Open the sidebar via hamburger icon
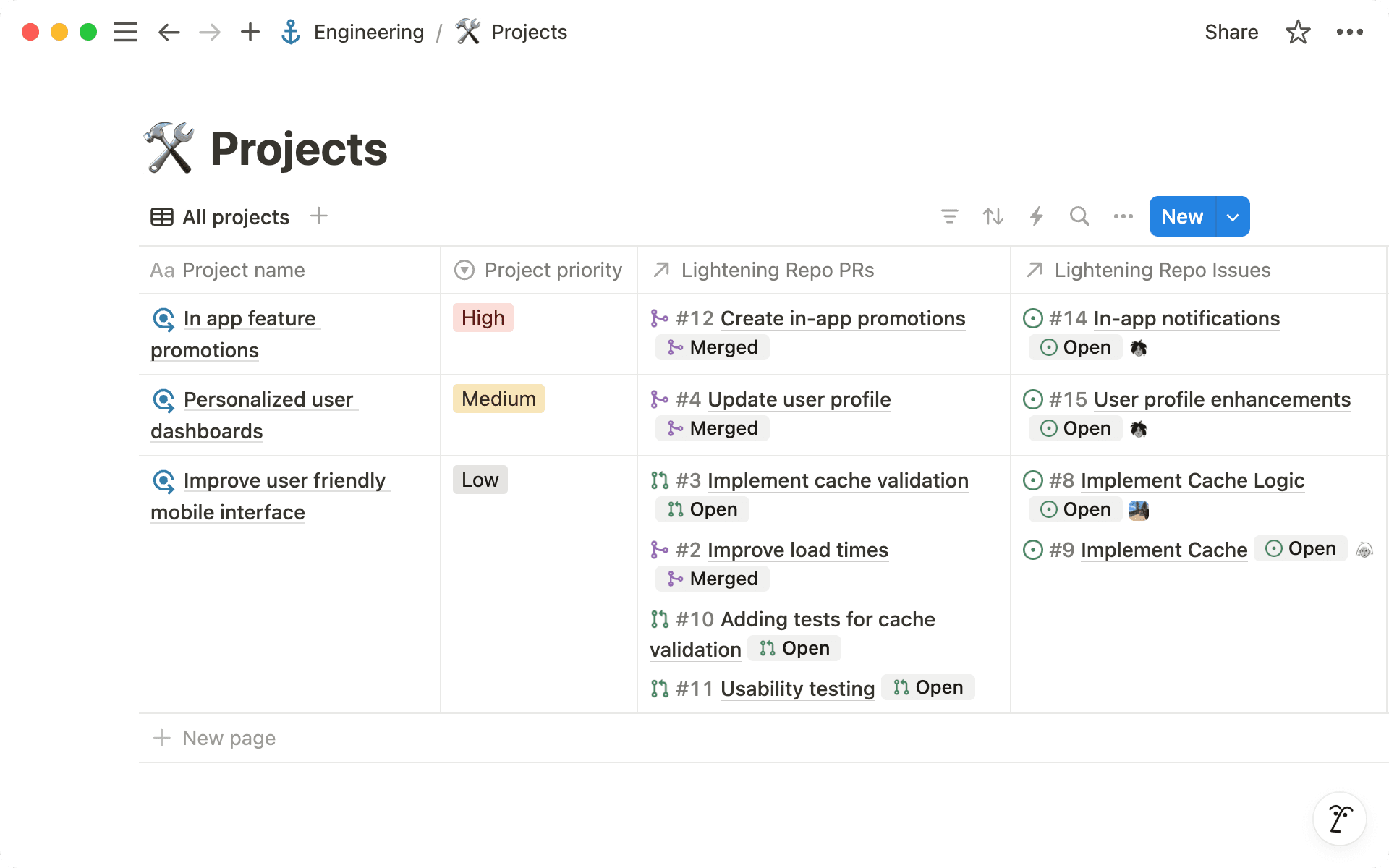 [x=125, y=31]
